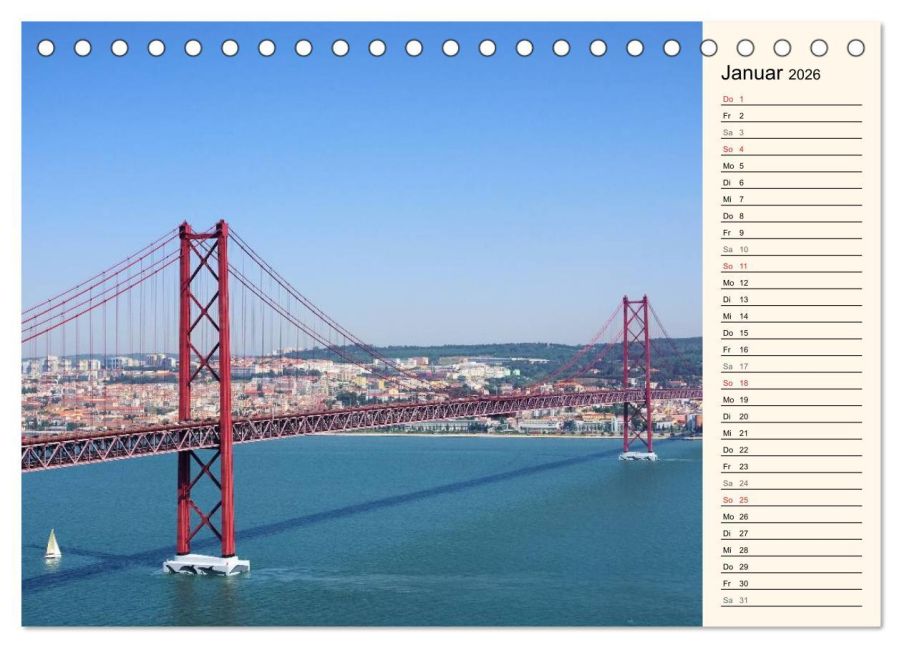Click the last binding hole at right
This screenshot has width=902, height=648.
tap(855, 48)
